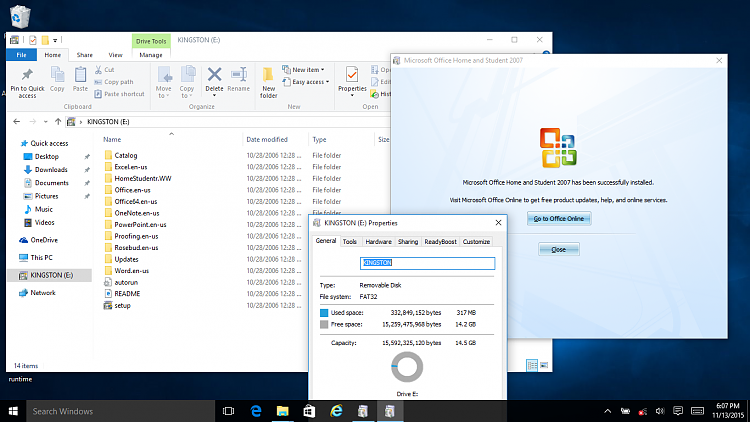Image resolution: width=750 pixels, height=422 pixels.
Task: Open the Recycle Bin desktop icon
Action: 20,16
